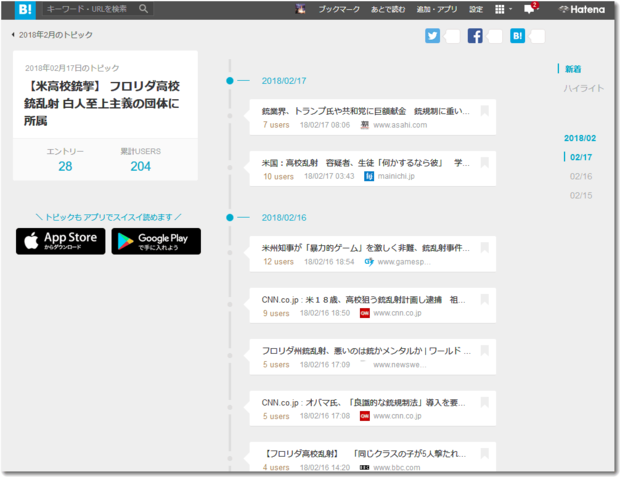620x477 pixels.
Task: Click the エントリー count 28
Action: 65,167
